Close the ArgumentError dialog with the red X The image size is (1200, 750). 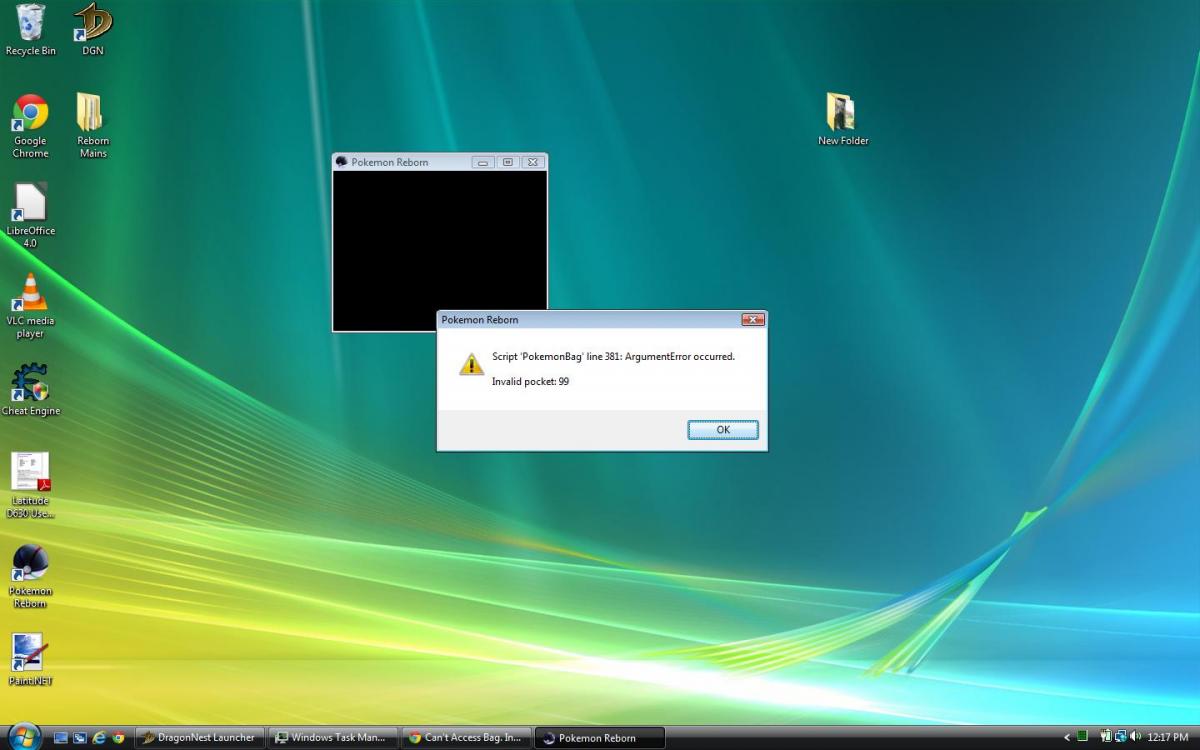753,320
